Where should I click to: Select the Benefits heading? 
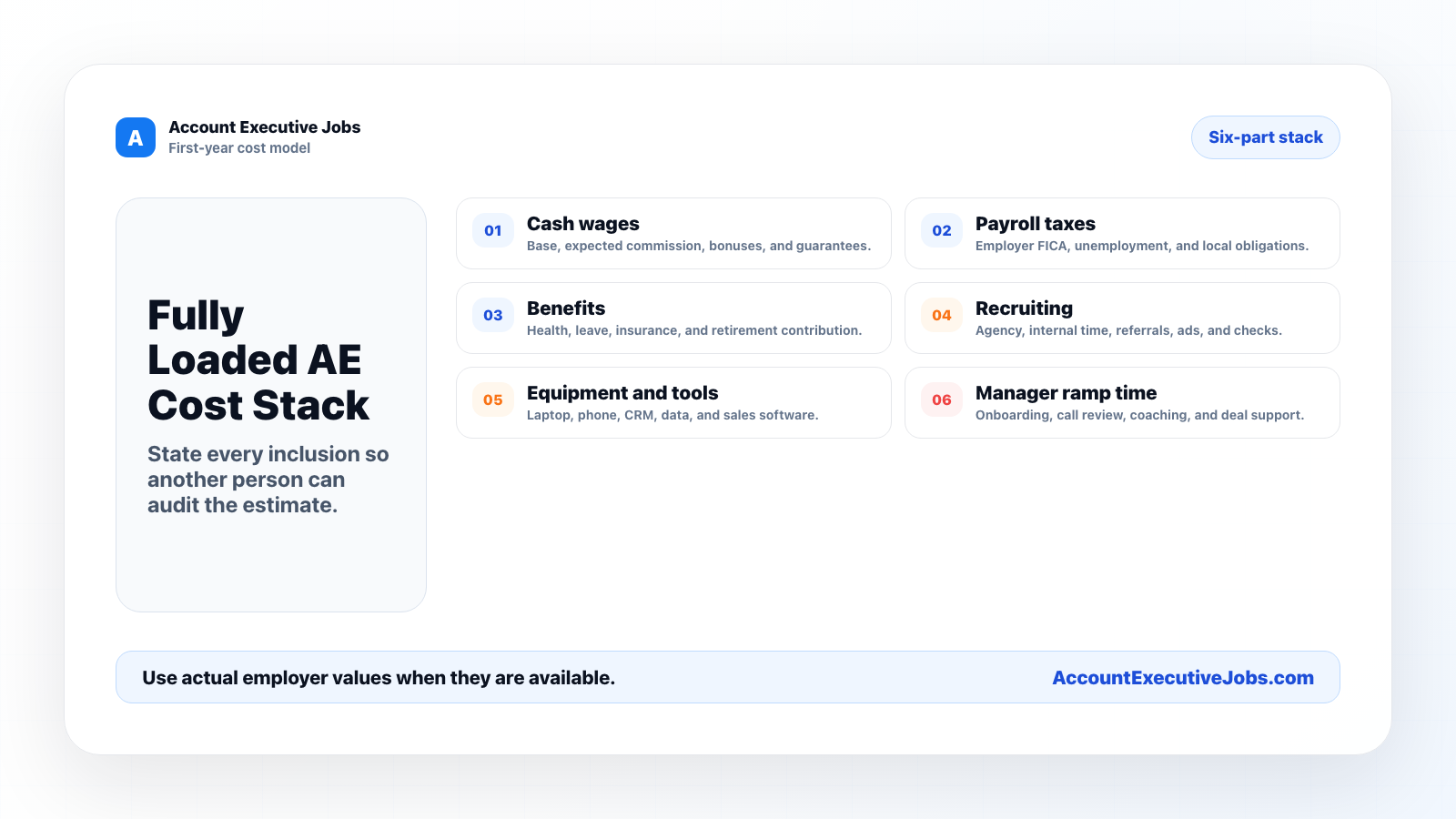tap(566, 308)
